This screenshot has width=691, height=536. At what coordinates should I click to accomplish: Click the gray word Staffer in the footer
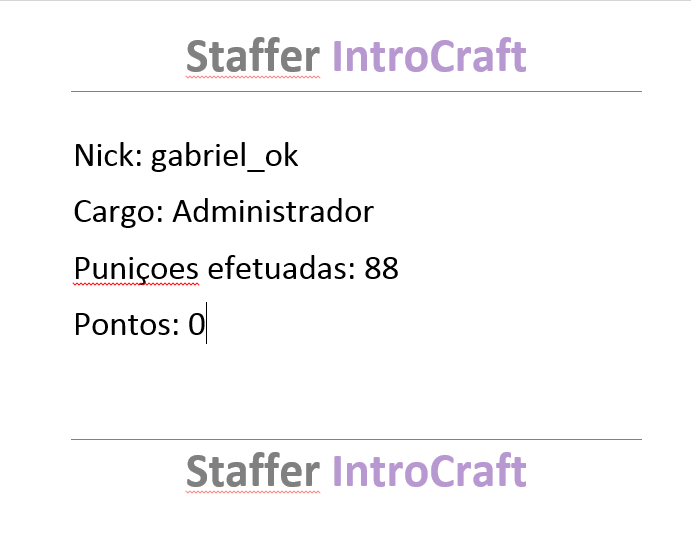coord(253,471)
